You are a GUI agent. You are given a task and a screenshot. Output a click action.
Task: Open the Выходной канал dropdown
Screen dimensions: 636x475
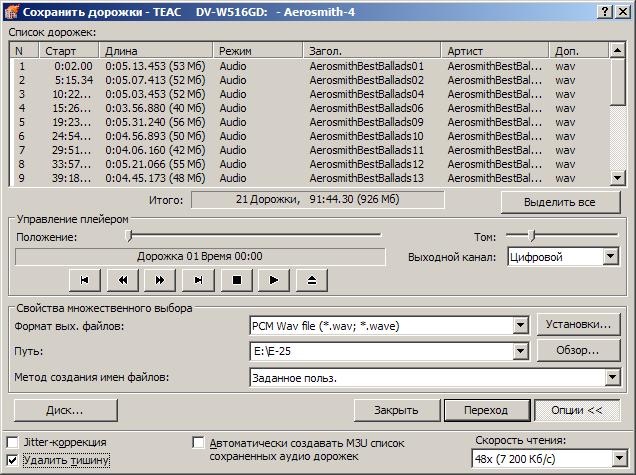point(610,256)
